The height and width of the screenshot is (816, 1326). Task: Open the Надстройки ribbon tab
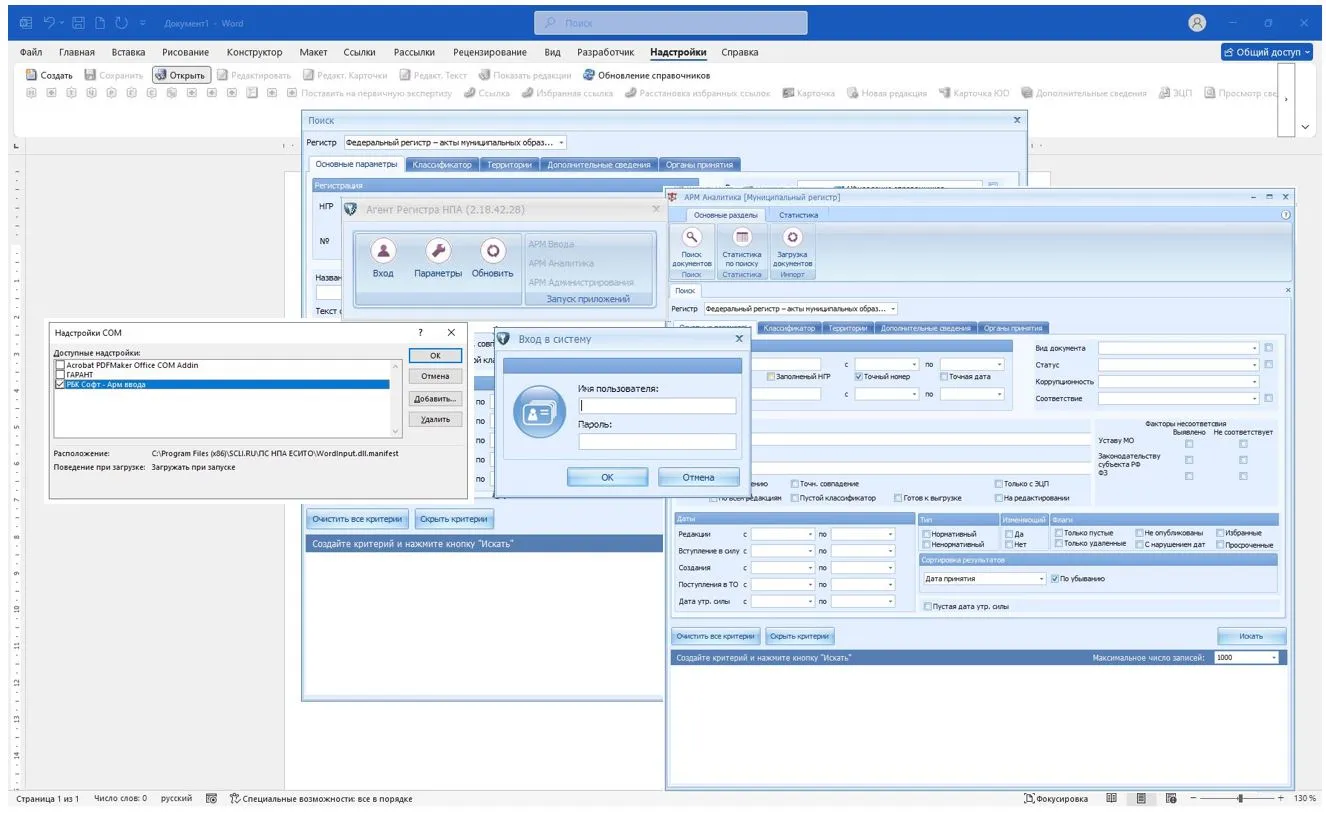pyautogui.click(x=678, y=52)
